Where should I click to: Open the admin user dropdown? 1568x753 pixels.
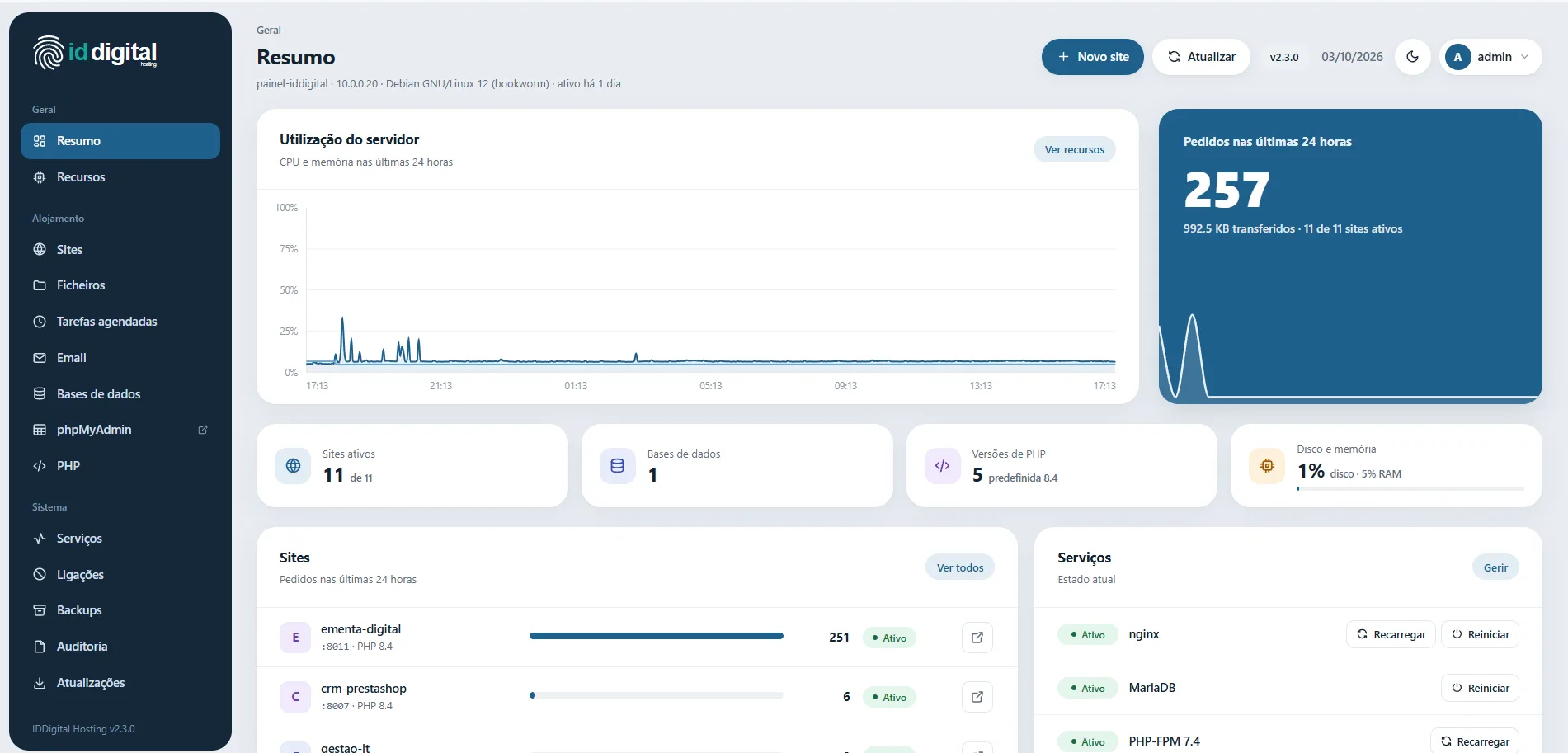[x=1490, y=57]
